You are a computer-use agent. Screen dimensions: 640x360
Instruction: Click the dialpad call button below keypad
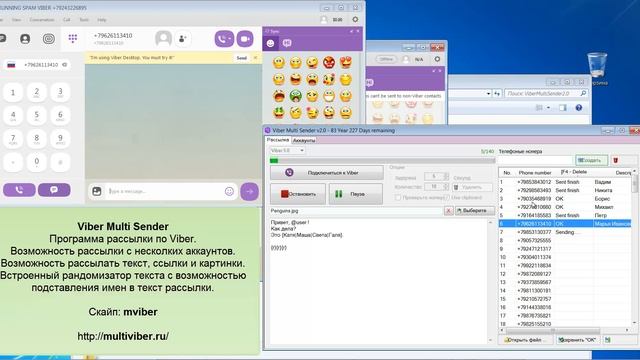(19, 190)
